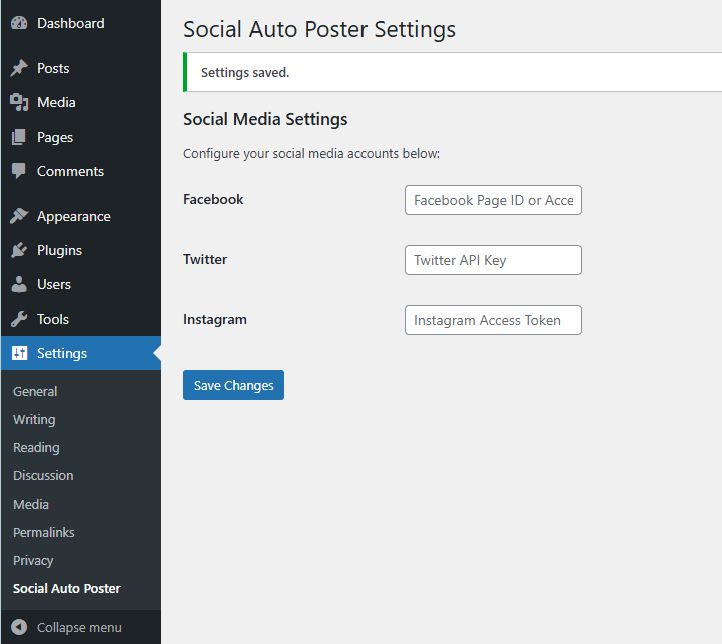Click the Pages icon in sidebar

click(x=19, y=137)
